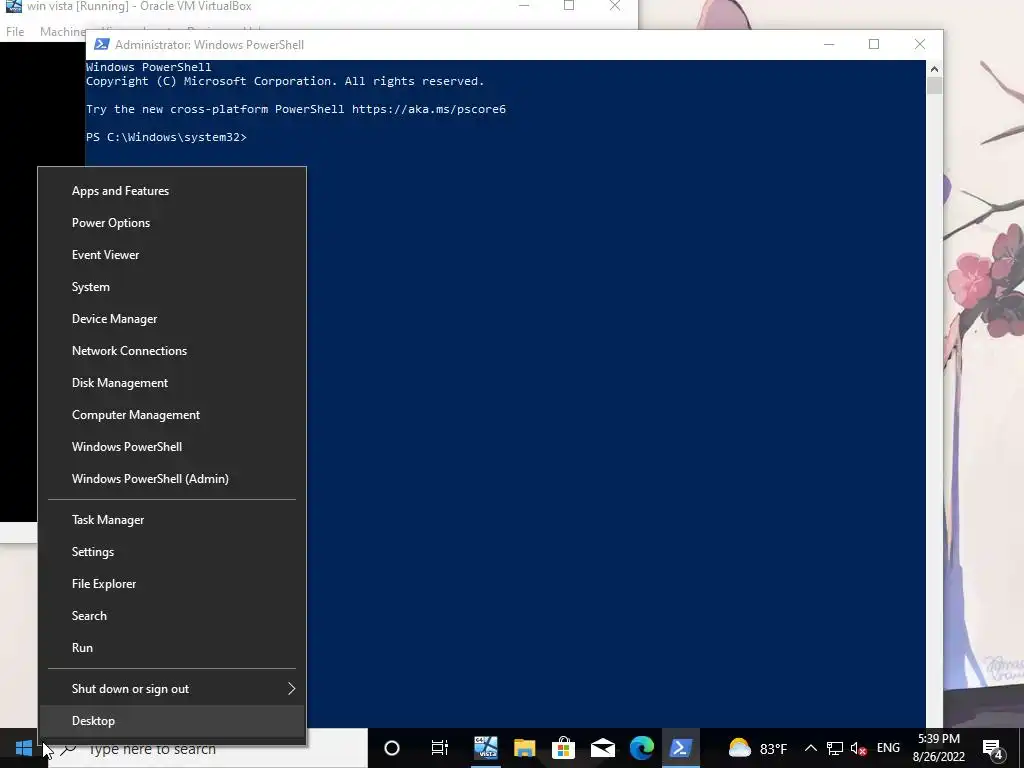Click PowerShell title bar icon
Viewport: 1024px width, 768px height.
pos(102,44)
